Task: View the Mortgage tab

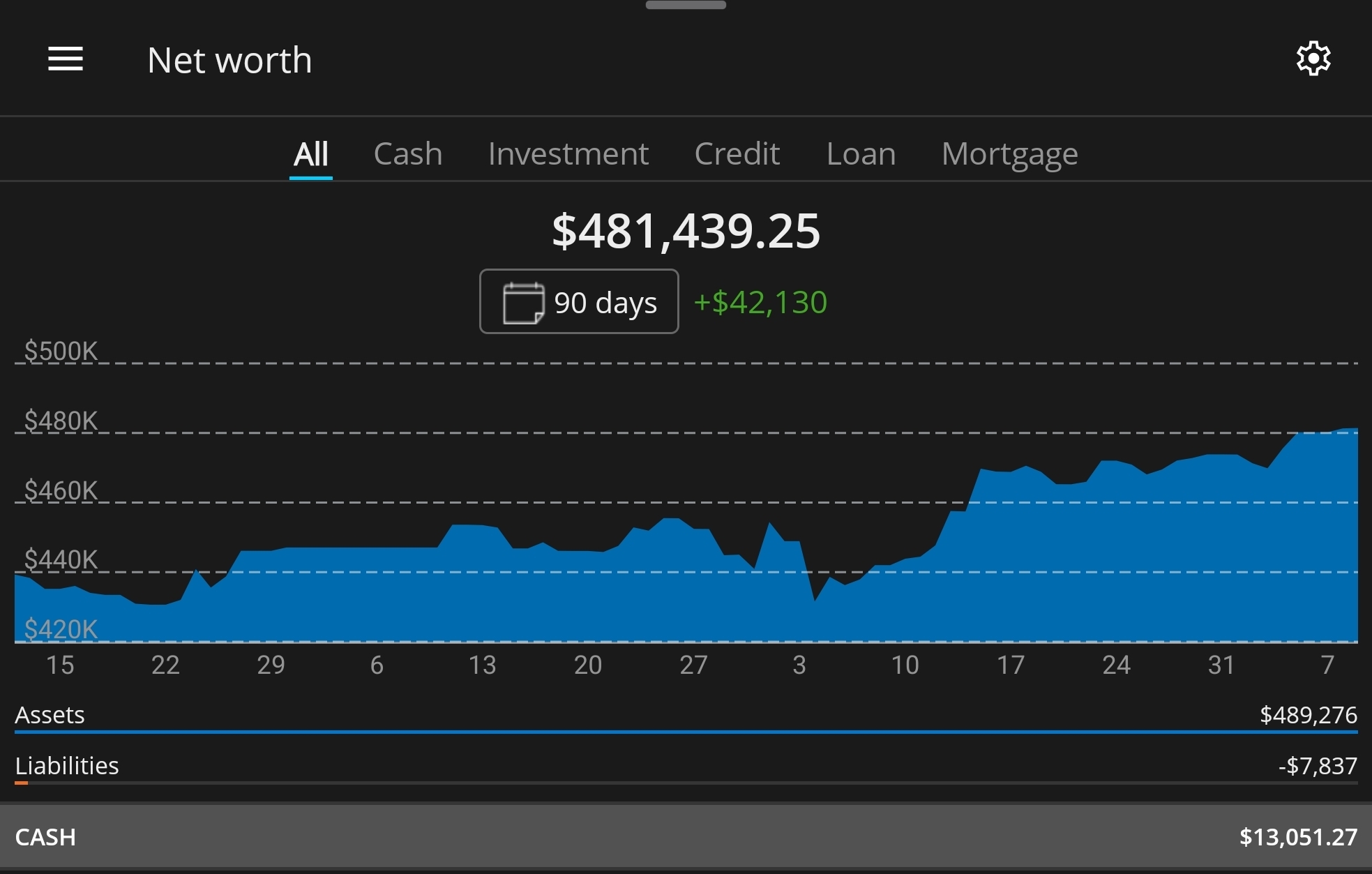Action: (x=1009, y=154)
